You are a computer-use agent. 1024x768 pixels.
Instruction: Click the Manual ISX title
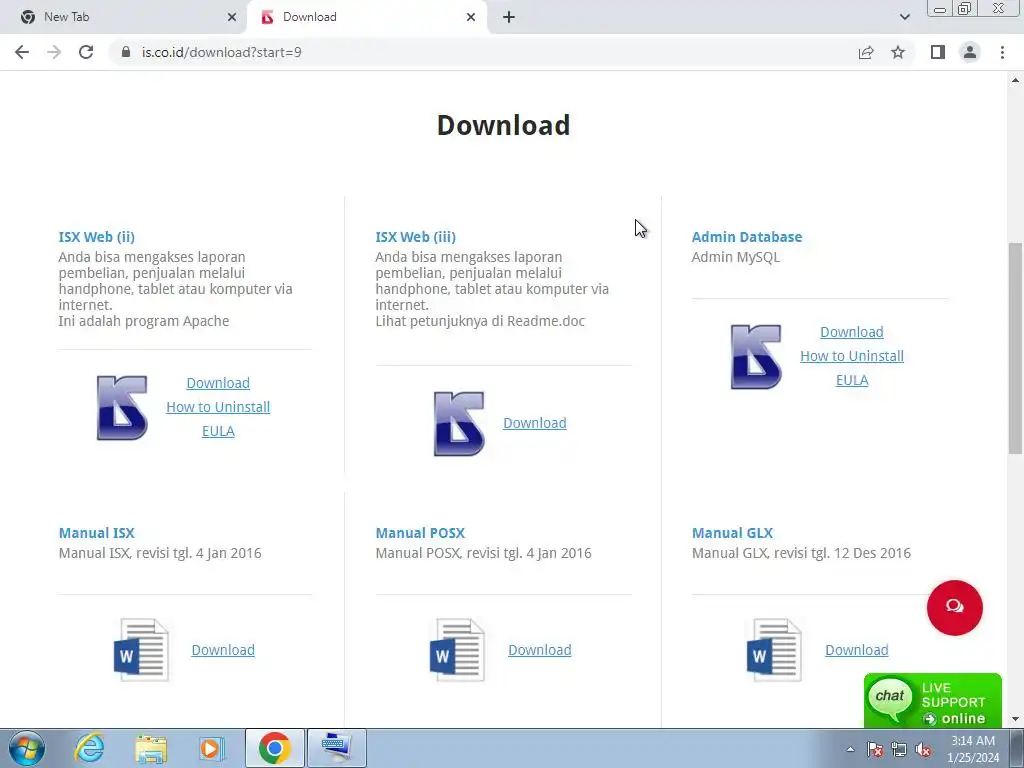coord(97,533)
